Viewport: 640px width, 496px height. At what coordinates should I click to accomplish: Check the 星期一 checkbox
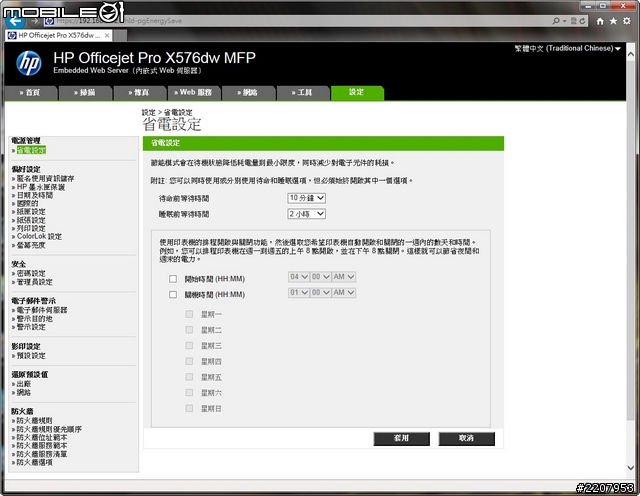click(x=189, y=314)
